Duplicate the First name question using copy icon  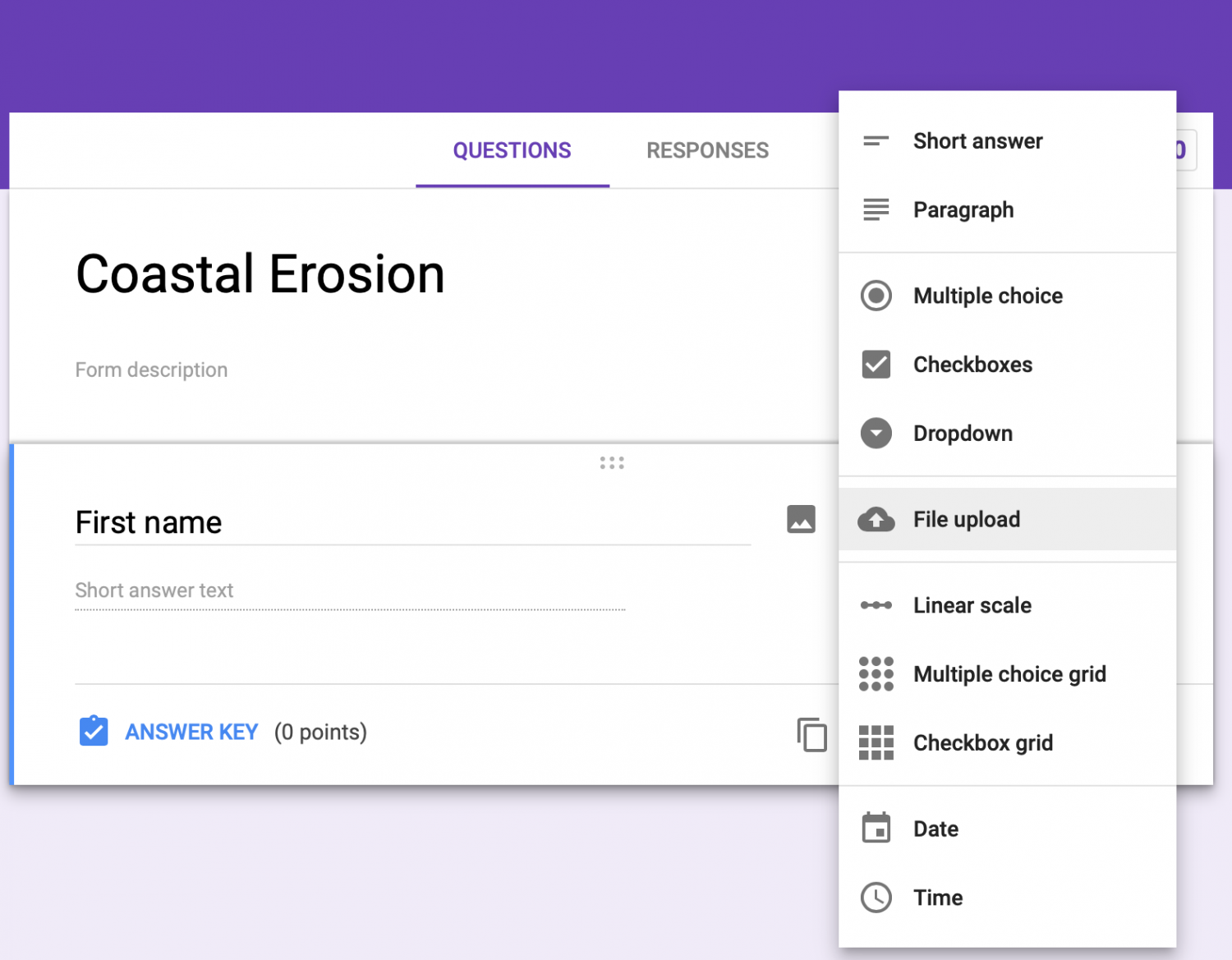tap(812, 735)
